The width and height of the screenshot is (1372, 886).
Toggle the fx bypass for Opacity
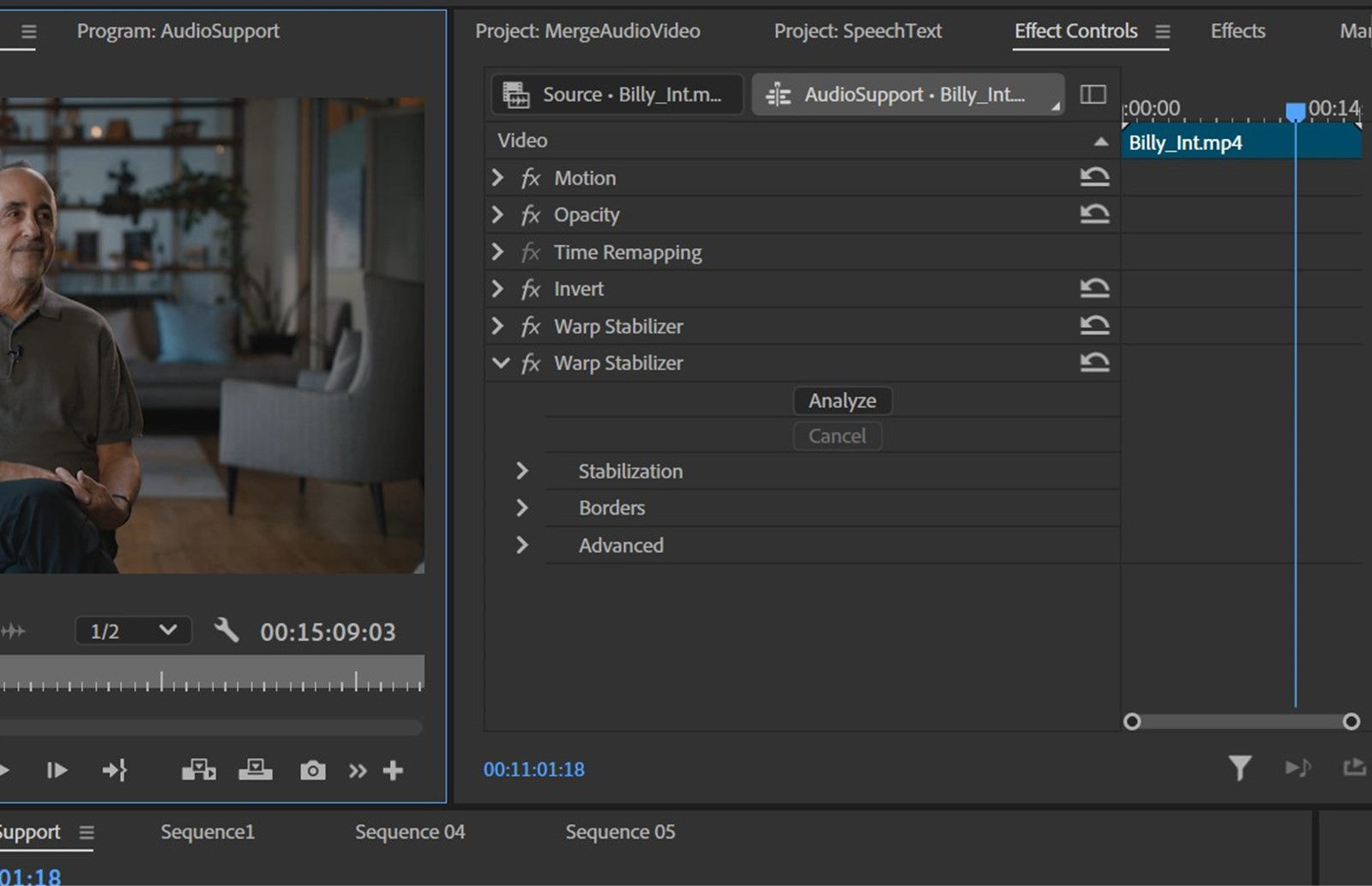pos(530,214)
